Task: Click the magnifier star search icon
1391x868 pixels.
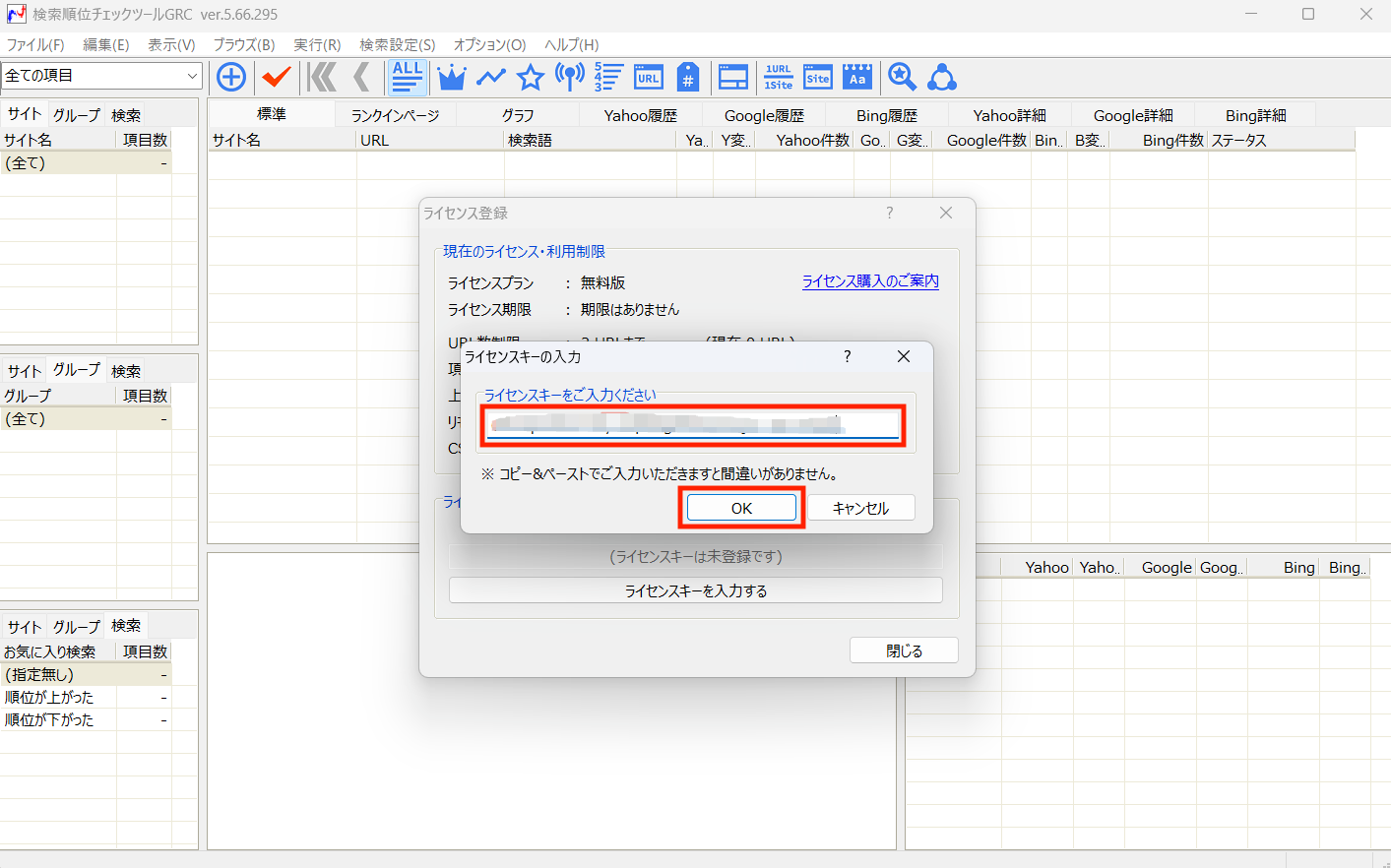Action: pyautogui.click(x=902, y=77)
